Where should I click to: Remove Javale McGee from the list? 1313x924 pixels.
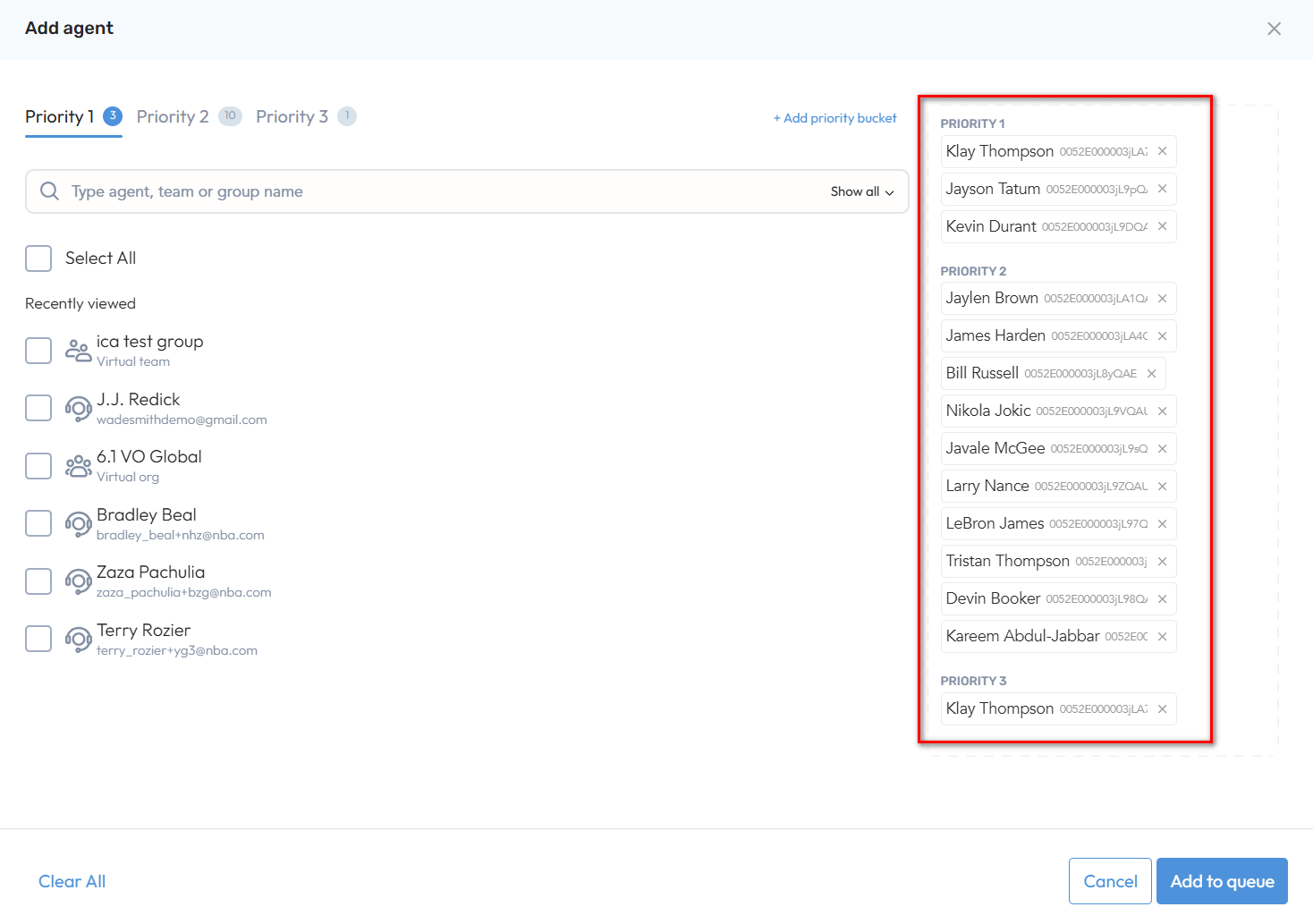click(1162, 448)
